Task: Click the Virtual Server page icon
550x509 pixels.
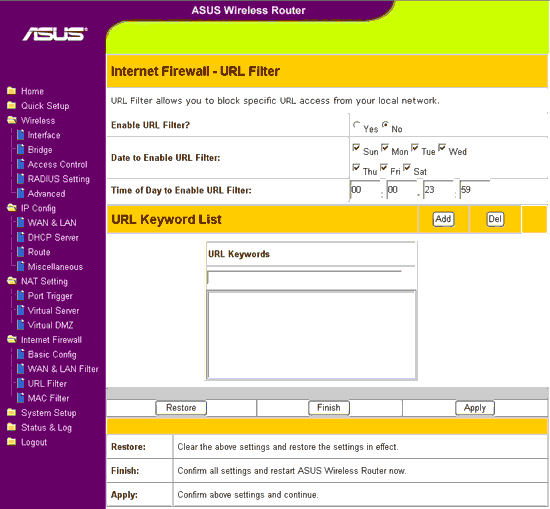Action: pyautogui.click(x=21, y=310)
